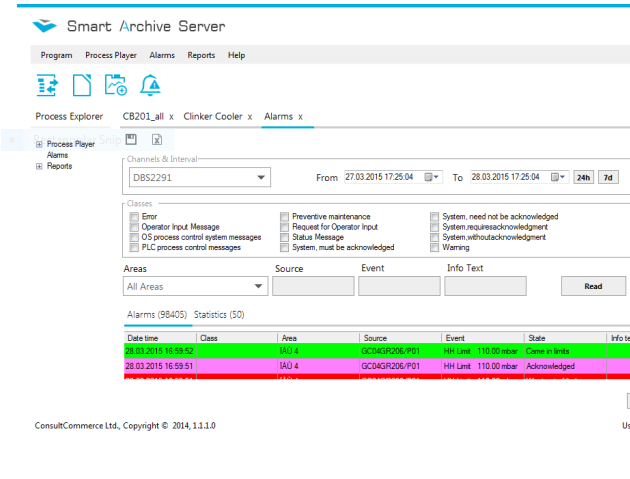Check the Preventive maintenance box
The image size is (630, 479).
[284, 217]
